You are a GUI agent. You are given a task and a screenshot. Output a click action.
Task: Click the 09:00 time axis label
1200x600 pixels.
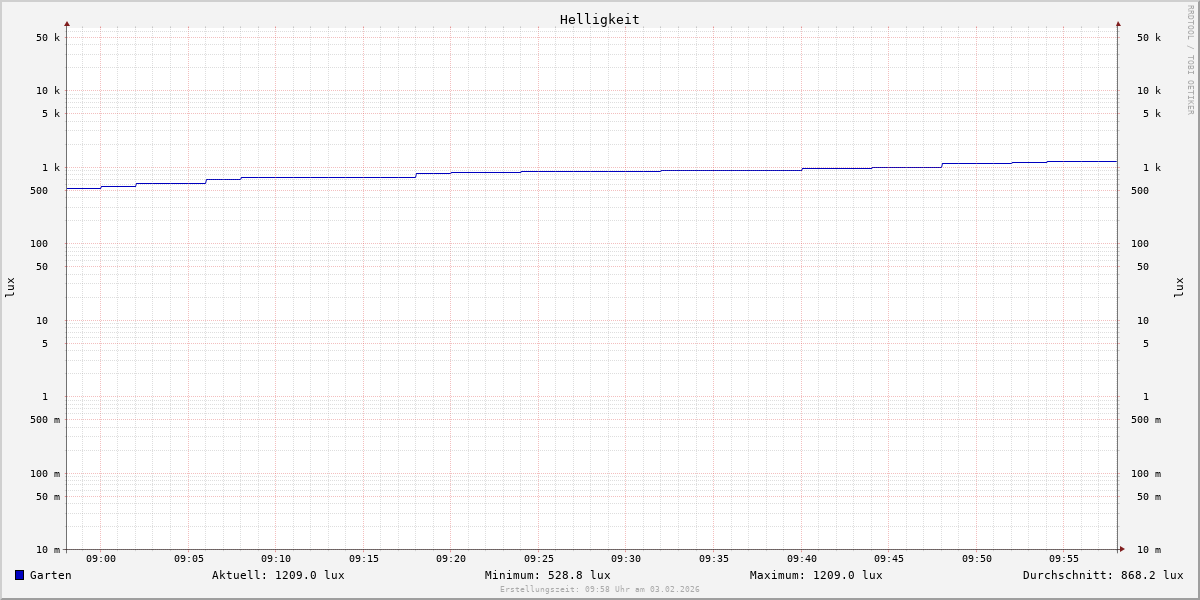(101, 559)
